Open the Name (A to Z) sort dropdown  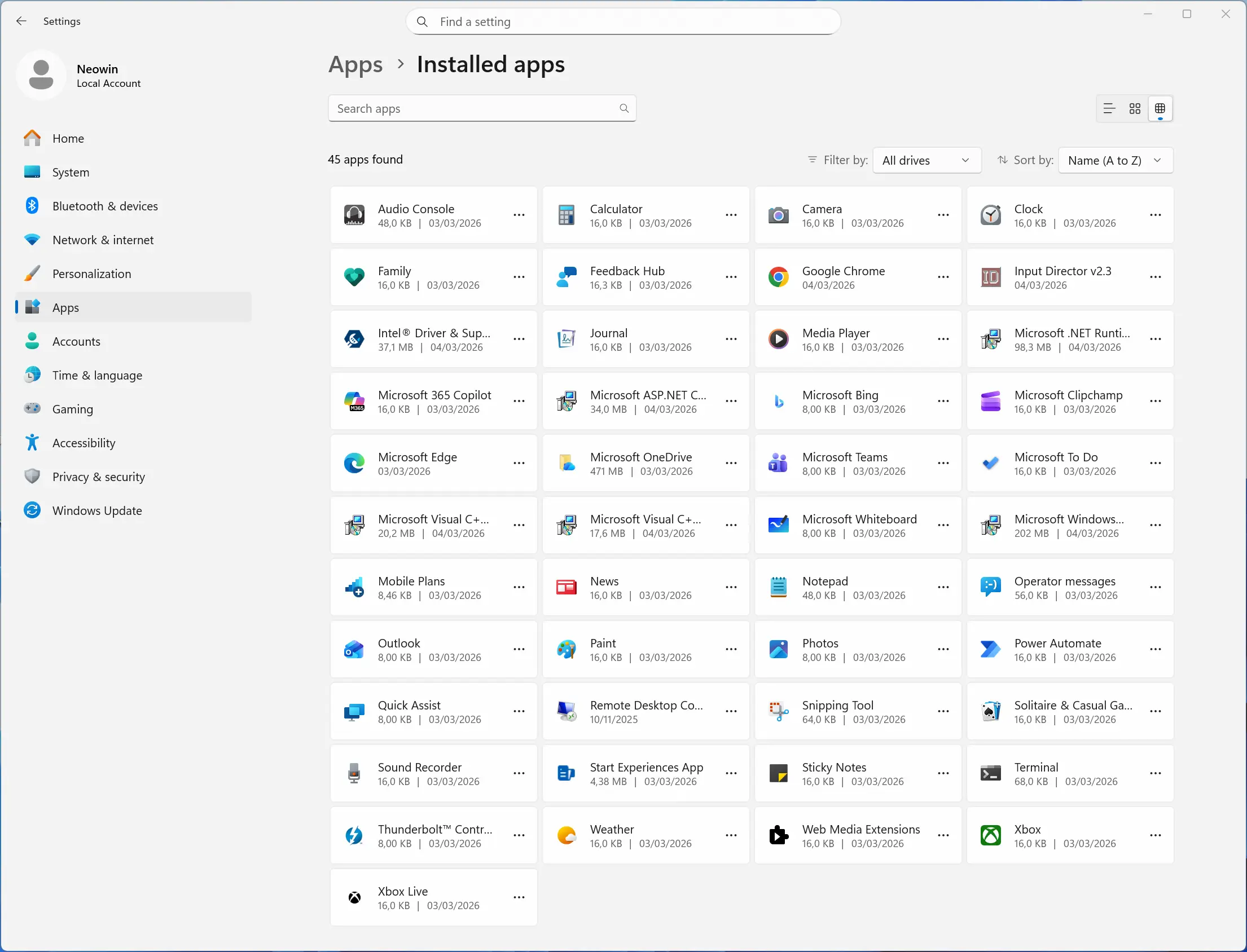pos(1115,160)
